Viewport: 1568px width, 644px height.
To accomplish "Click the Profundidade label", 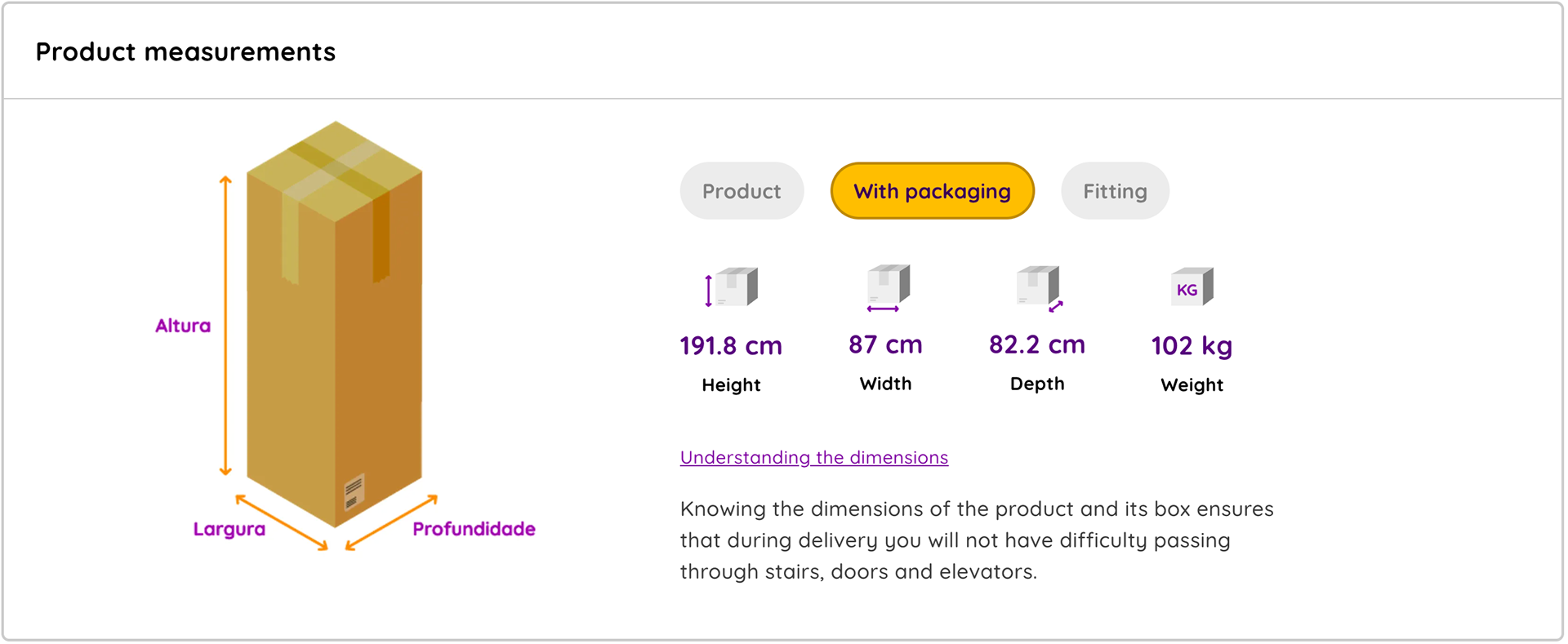I will point(474,529).
